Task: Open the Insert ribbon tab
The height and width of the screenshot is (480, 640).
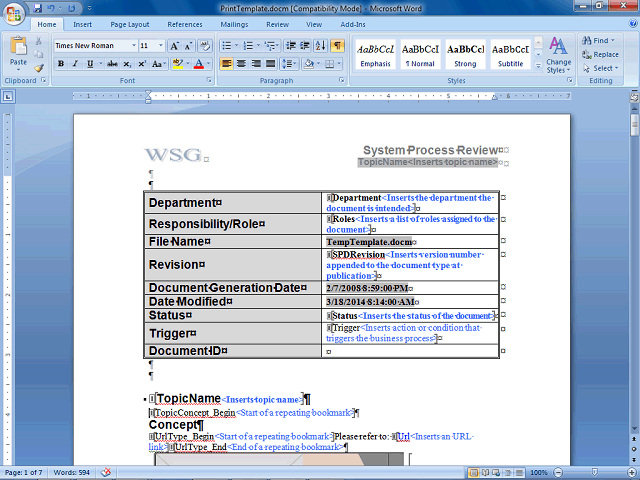Action: [x=82, y=24]
